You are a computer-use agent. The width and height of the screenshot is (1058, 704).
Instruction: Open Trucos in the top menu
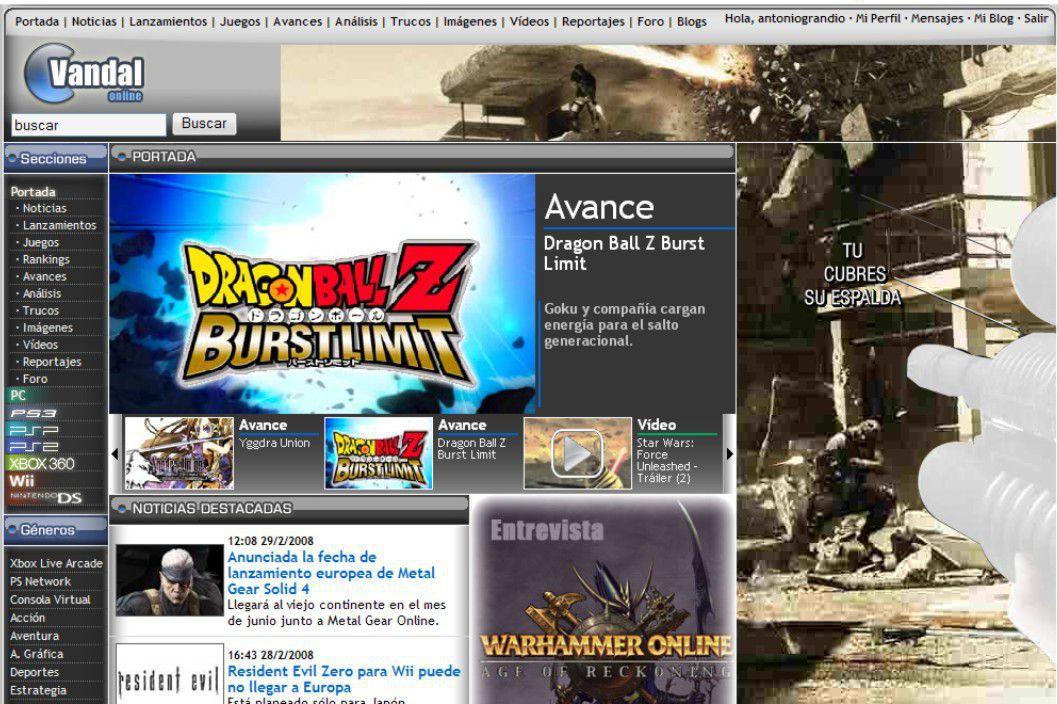(x=410, y=22)
